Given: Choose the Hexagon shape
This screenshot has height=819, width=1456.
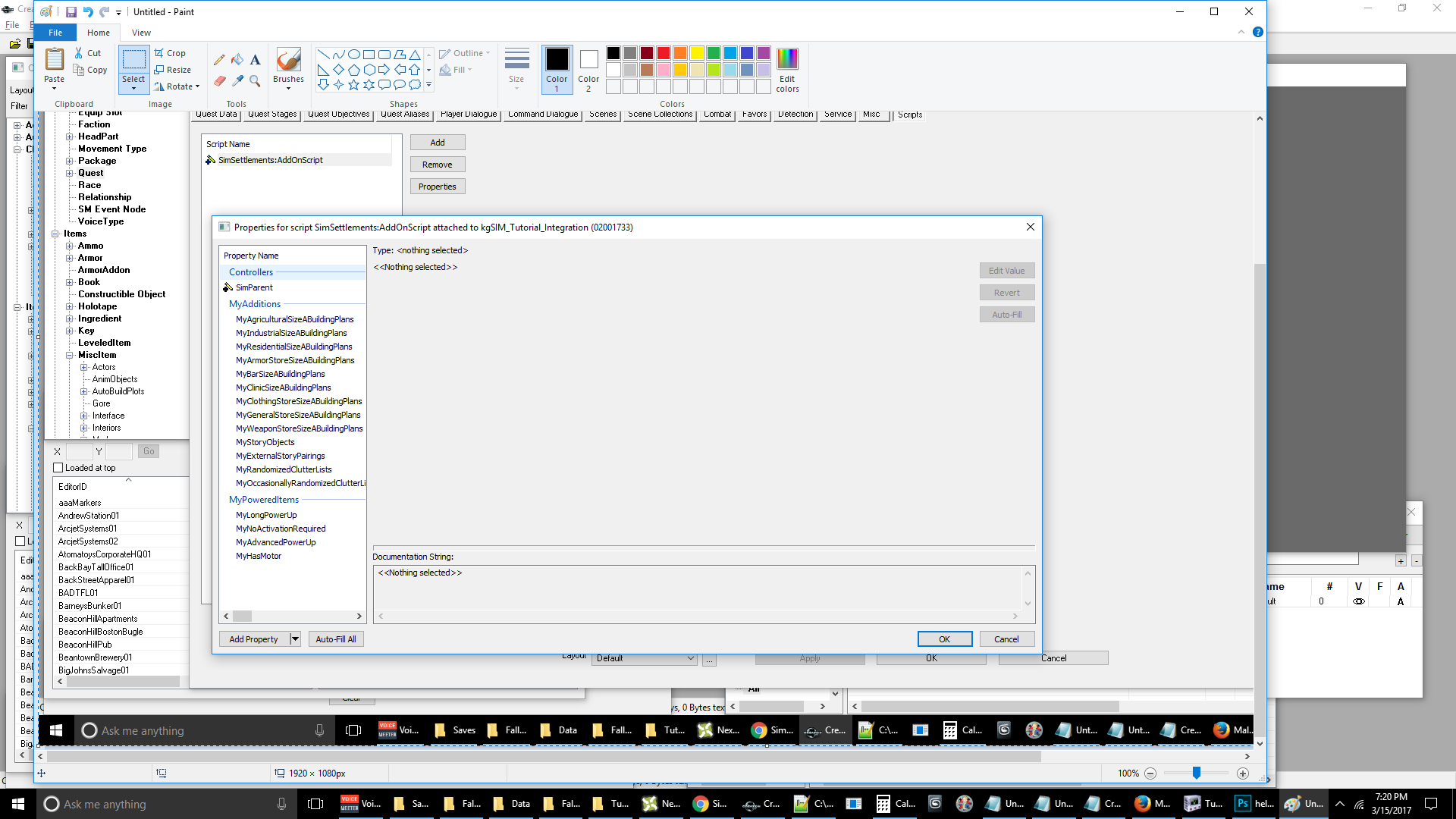Looking at the screenshot, I should [369, 70].
